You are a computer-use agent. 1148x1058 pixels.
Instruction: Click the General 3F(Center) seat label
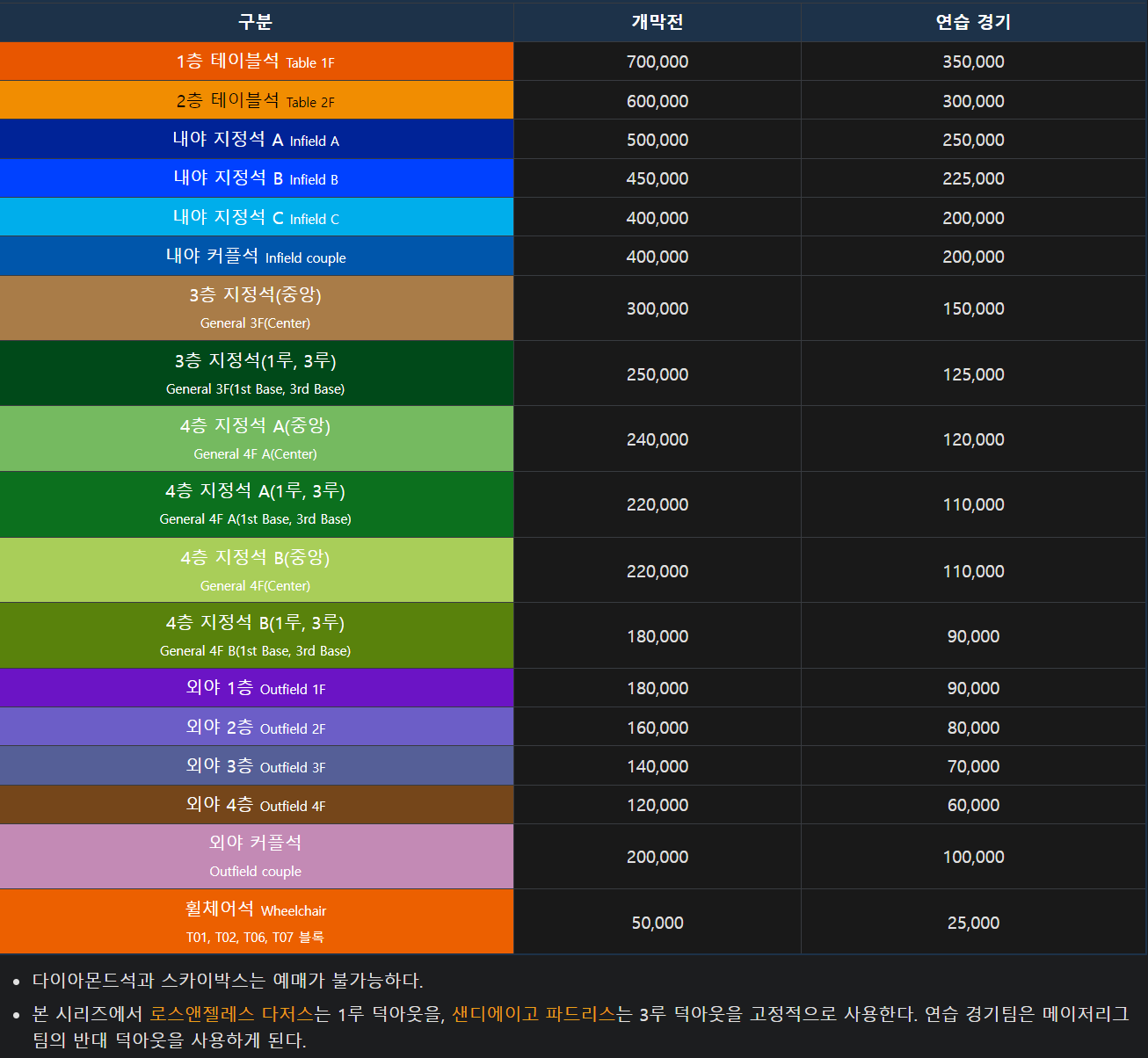tap(256, 308)
